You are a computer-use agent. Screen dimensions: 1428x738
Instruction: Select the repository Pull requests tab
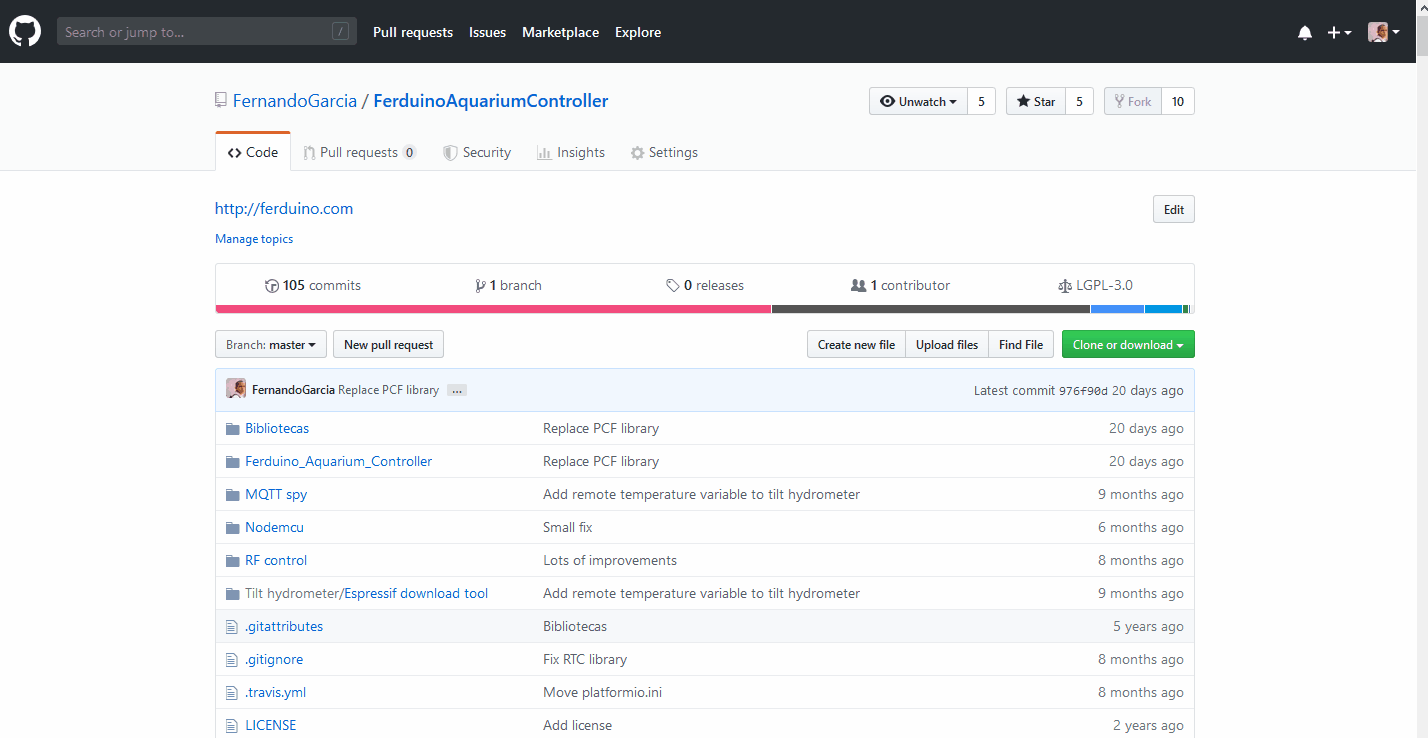(360, 152)
